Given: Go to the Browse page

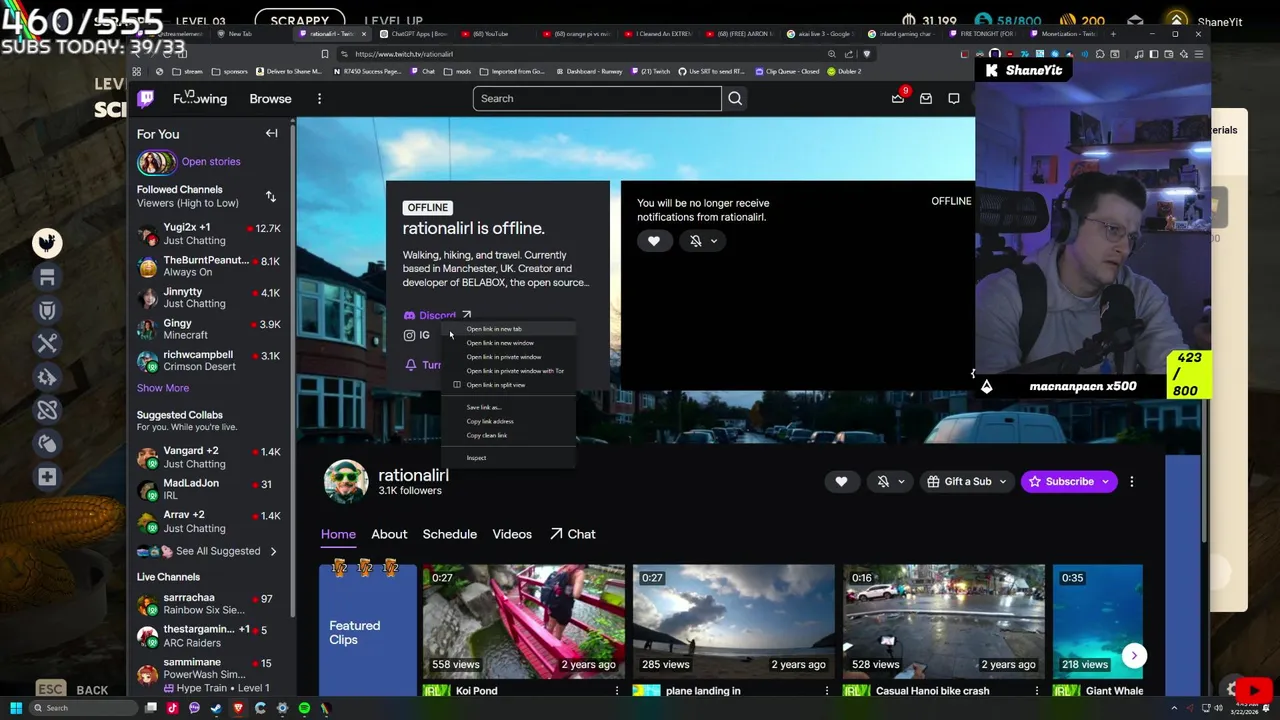Looking at the screenshot, I should 270,99.
